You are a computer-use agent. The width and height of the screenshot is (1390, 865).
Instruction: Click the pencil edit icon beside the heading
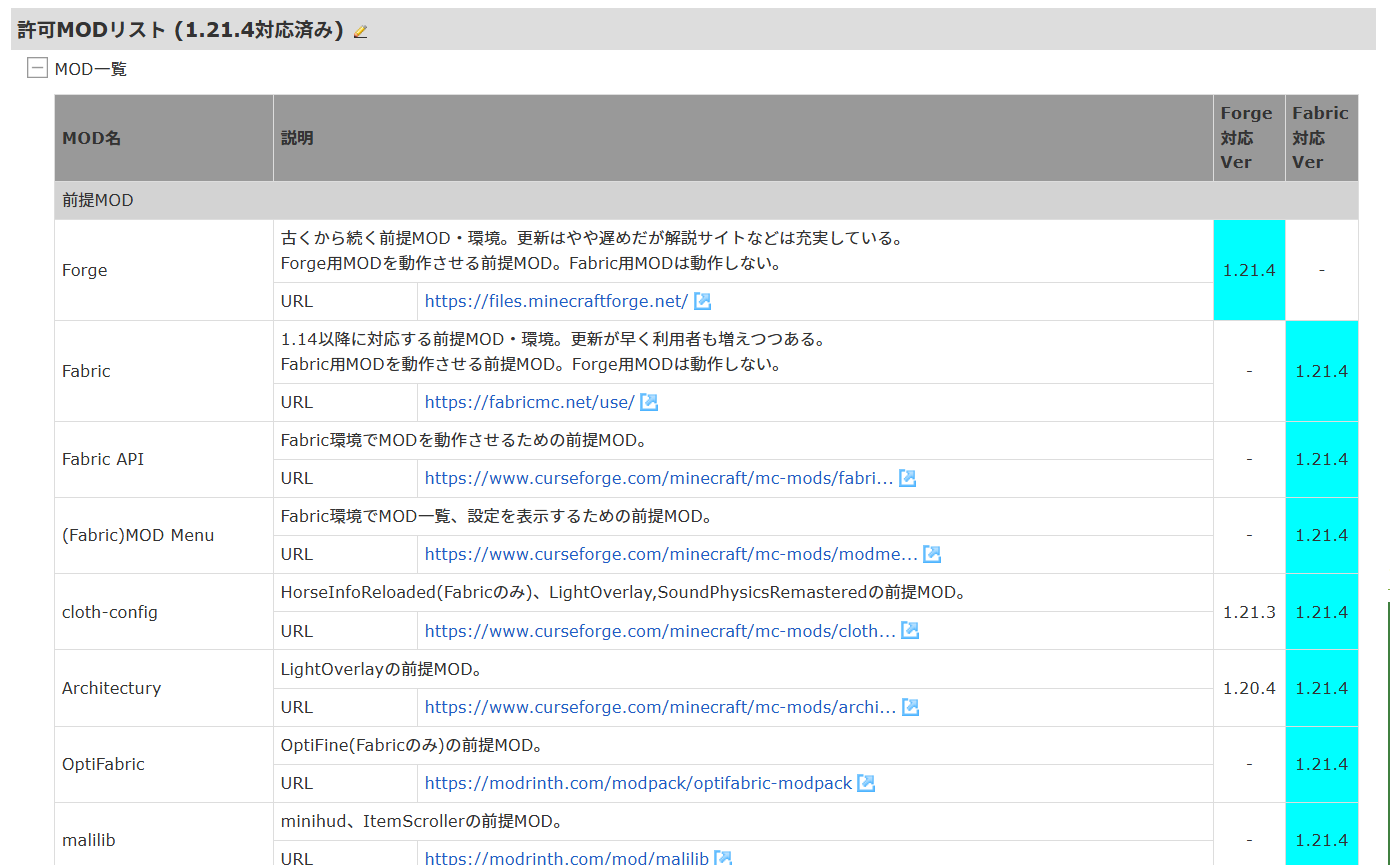tap(361, 31)
